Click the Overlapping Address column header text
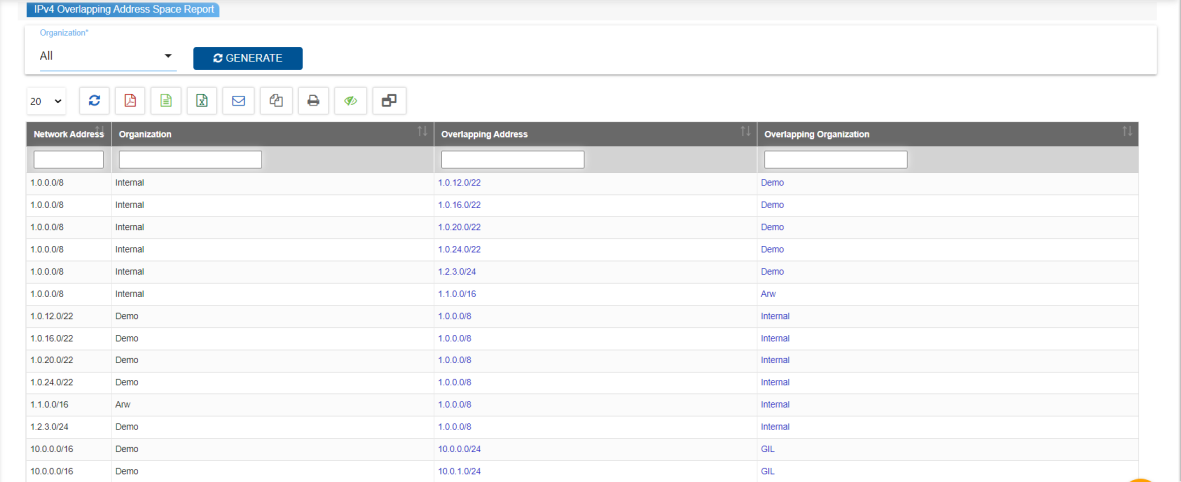This screenshot has width=1181, height=482. click(484, 134)
